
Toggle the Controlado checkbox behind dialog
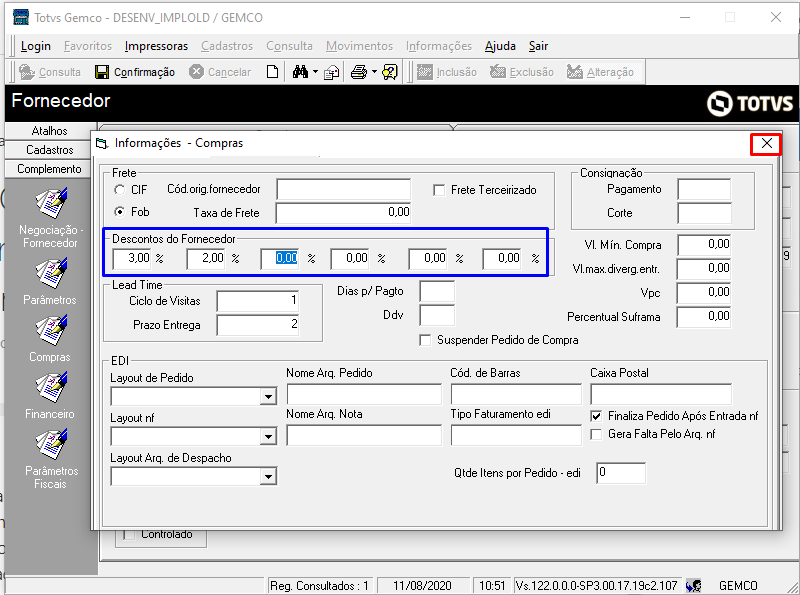pyautogui.click(x=130, y=534)
